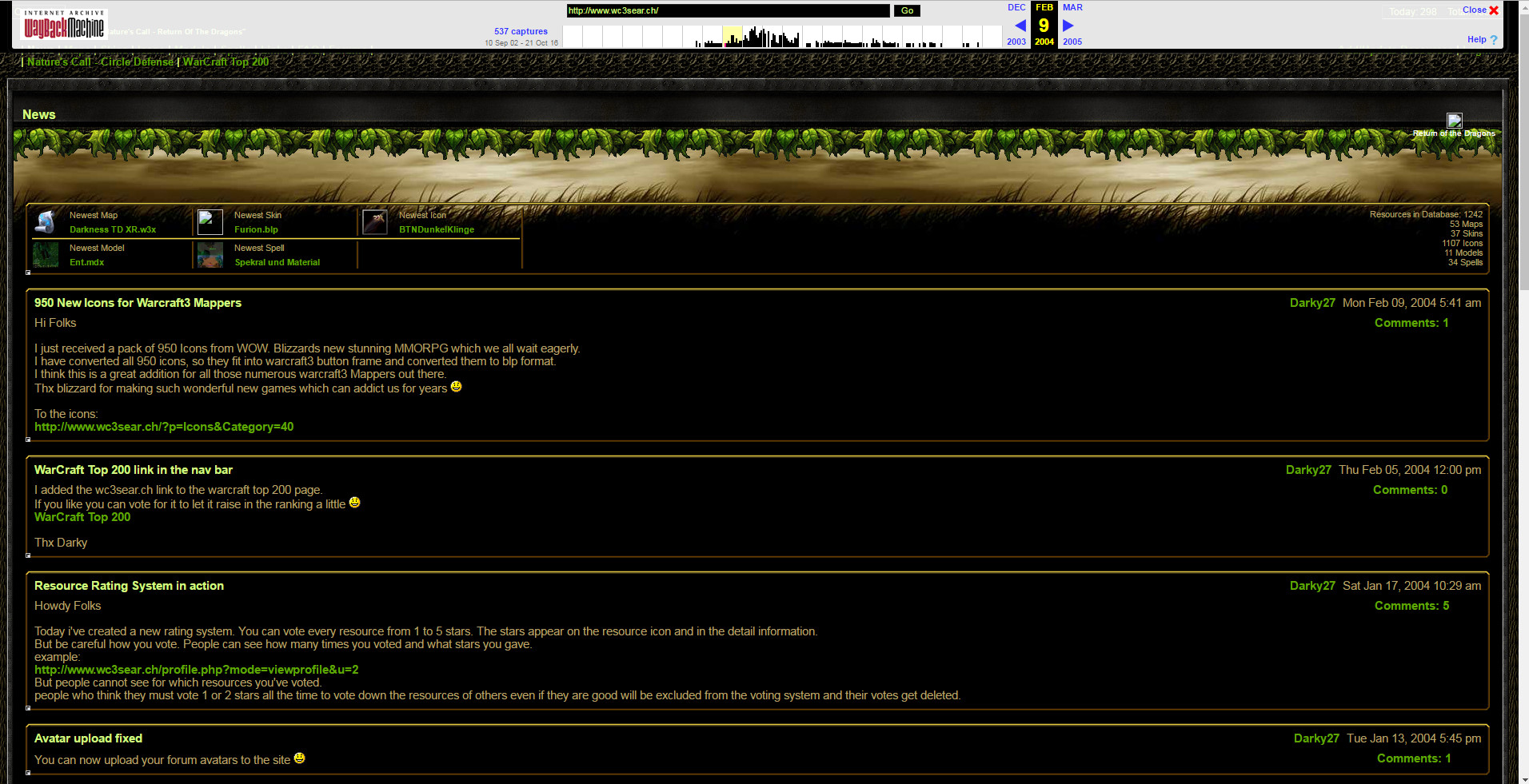Click Darky27 author on Avatar upload post

tap(1316, 738)
